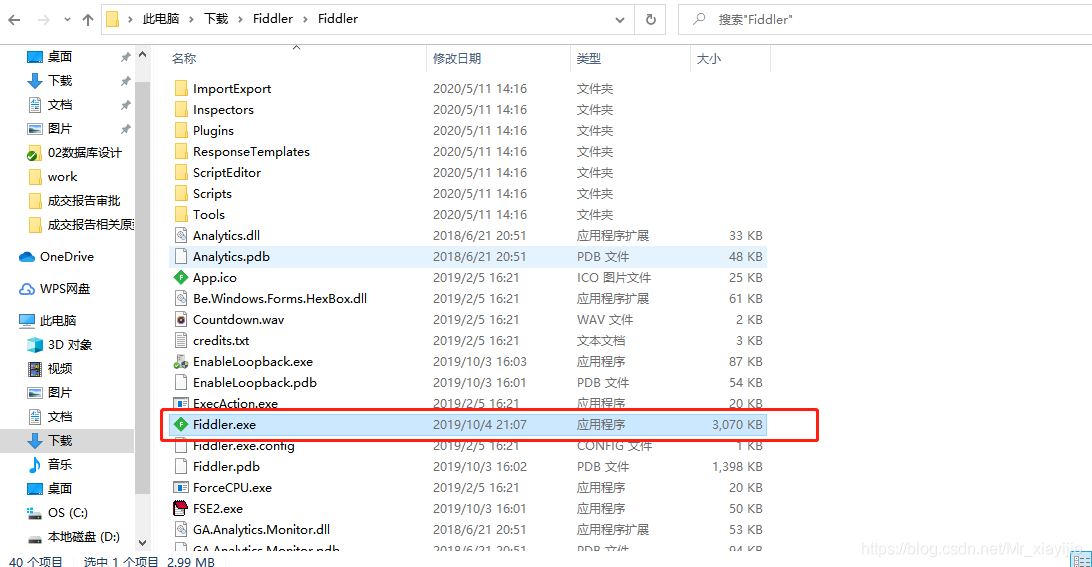
Task: Open 视频 under This PC
Action: [x=60, y=368]
